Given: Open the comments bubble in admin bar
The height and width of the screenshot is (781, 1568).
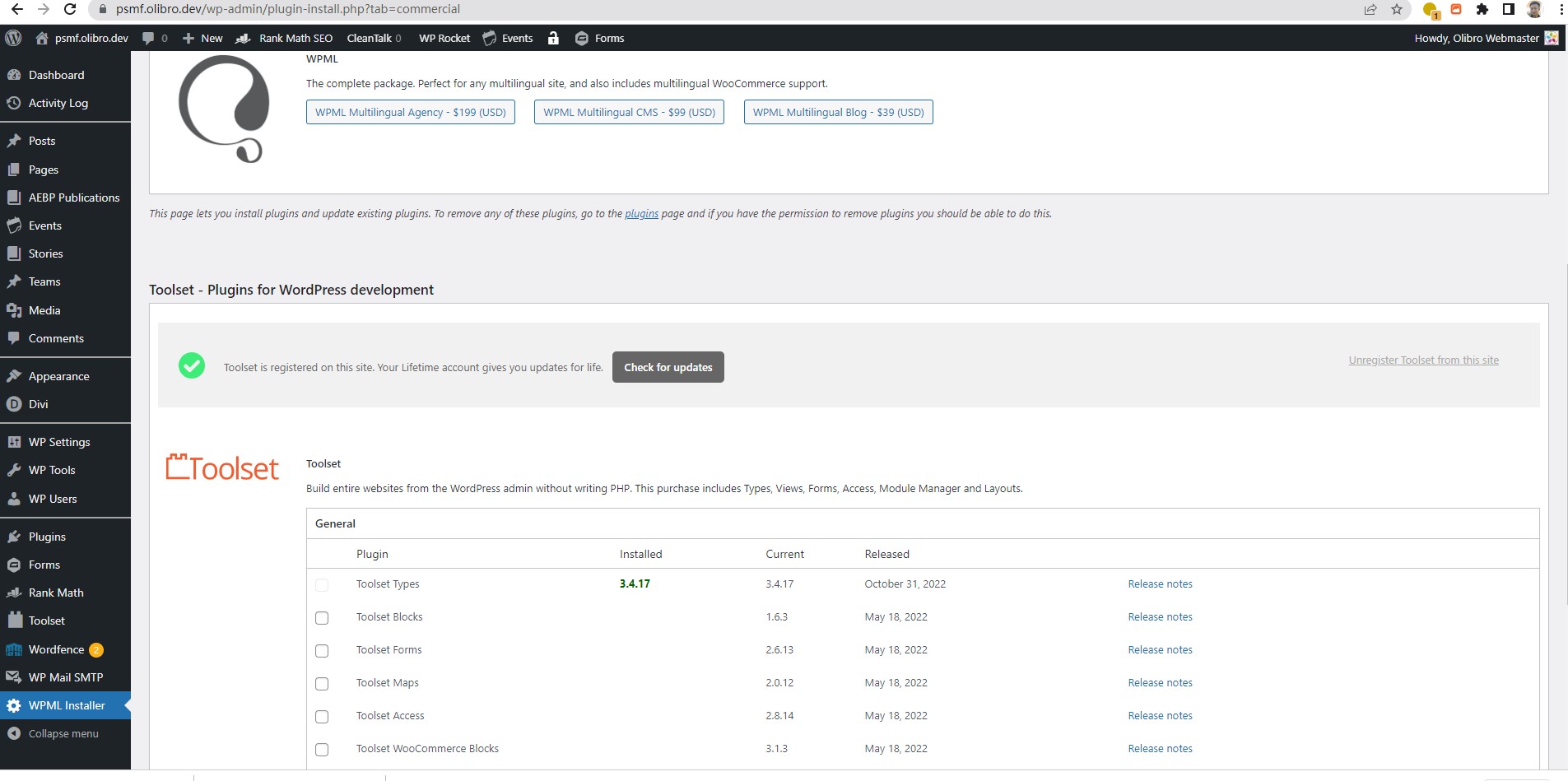Looking at the screenshot, I should pos(148,38).
